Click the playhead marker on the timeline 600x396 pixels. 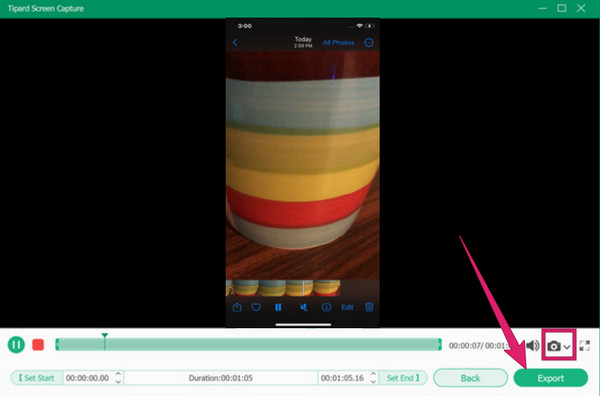click(x=104, y=336)
